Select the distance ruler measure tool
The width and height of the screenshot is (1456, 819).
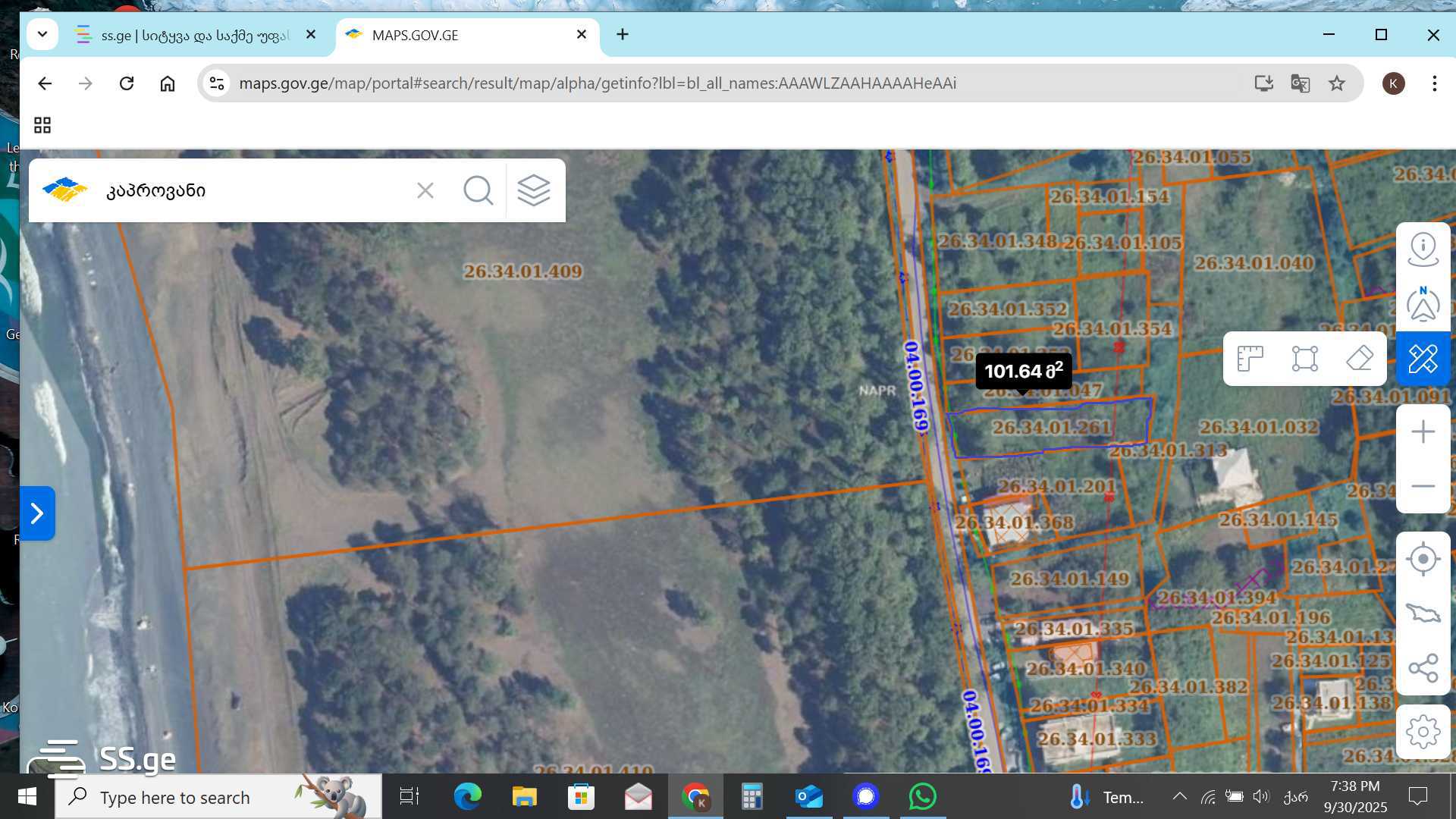point(1250,359)
